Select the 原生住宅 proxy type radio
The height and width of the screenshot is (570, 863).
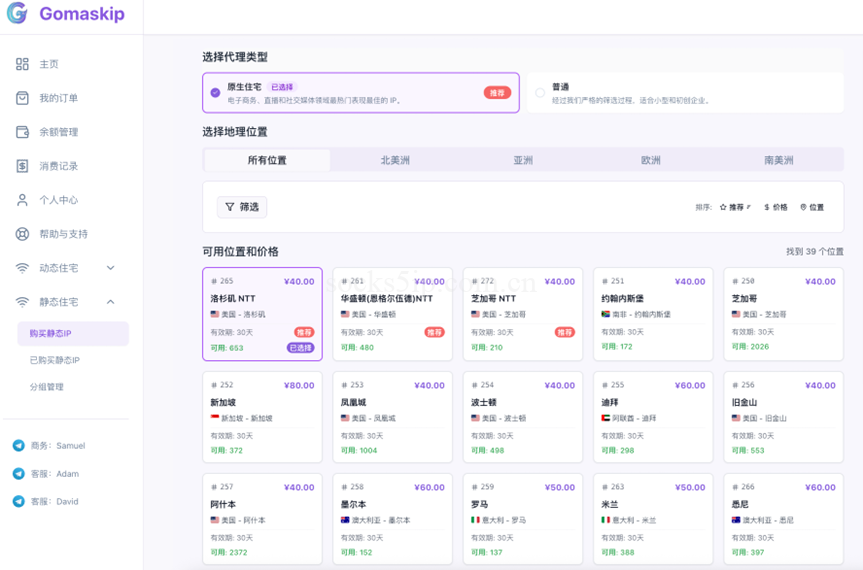215,92
